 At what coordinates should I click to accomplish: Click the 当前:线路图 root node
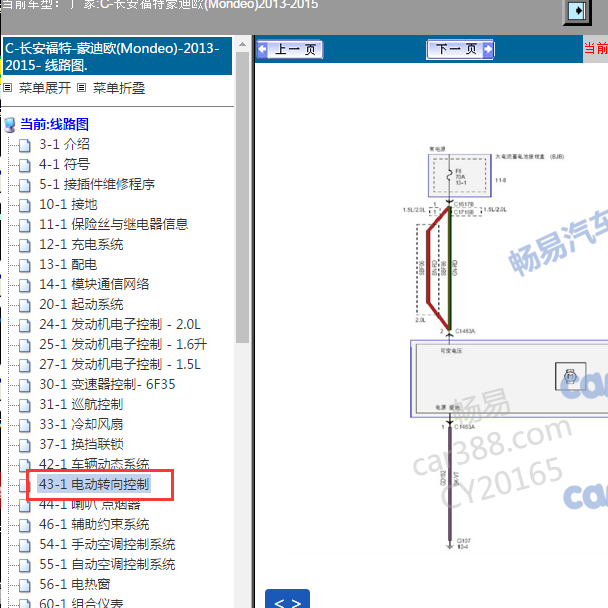[x=54, y=124]
